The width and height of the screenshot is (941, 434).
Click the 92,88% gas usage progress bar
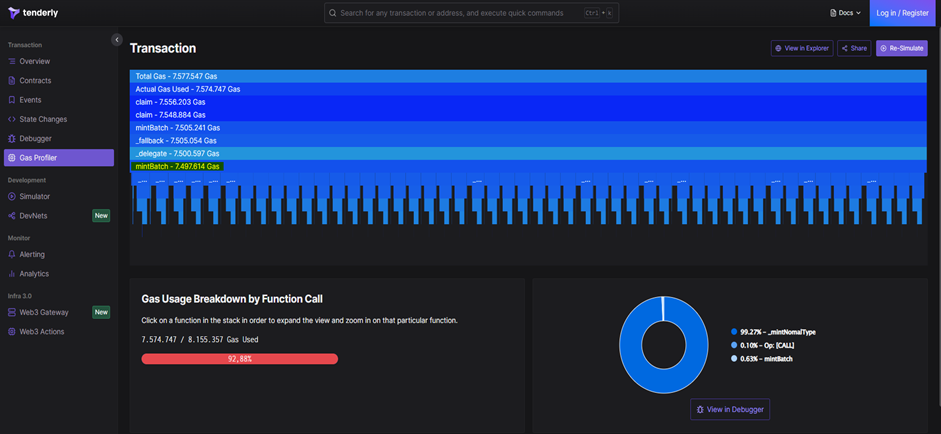click(x=239, y=359)
